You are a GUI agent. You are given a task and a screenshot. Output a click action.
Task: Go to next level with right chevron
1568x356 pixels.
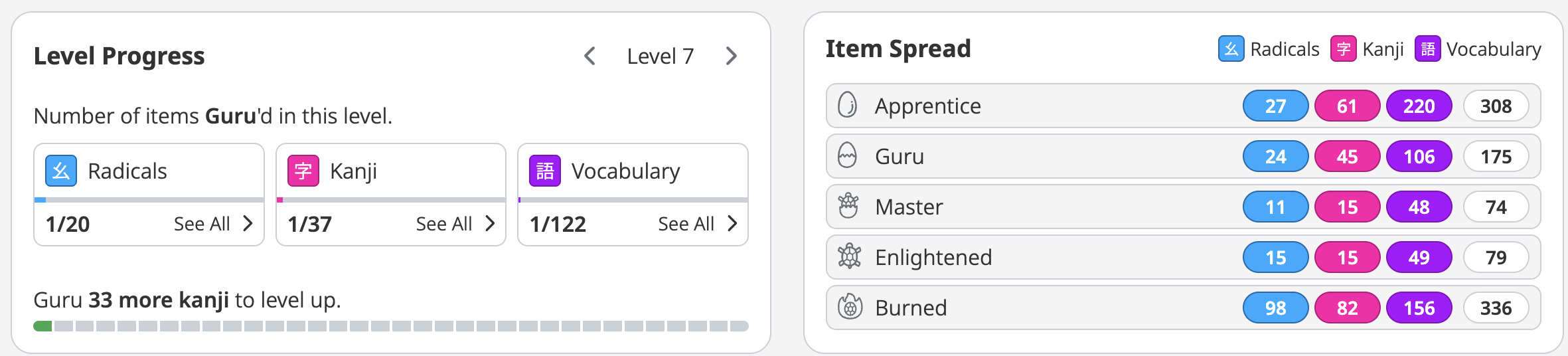tap(732, 56)
